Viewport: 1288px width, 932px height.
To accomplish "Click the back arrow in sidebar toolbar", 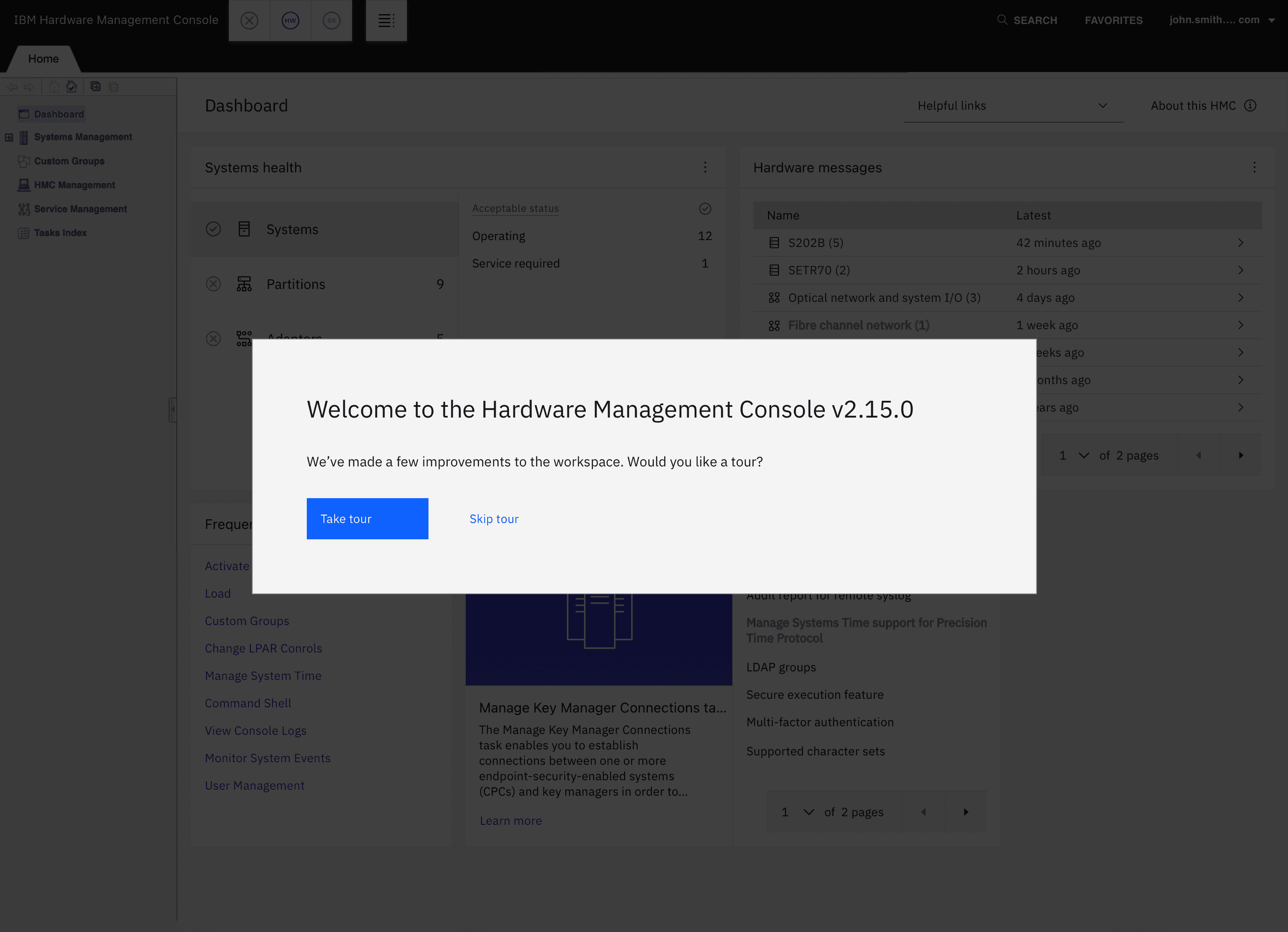I will point(12,86).
